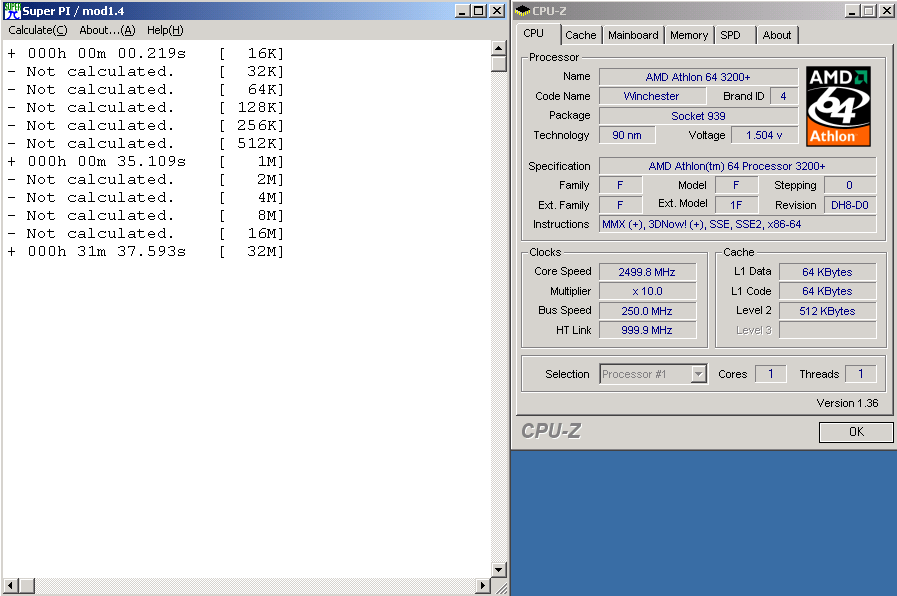
Task: Click the horizontal scrollbar thumb in Super PI
Action: pos(26,586)
